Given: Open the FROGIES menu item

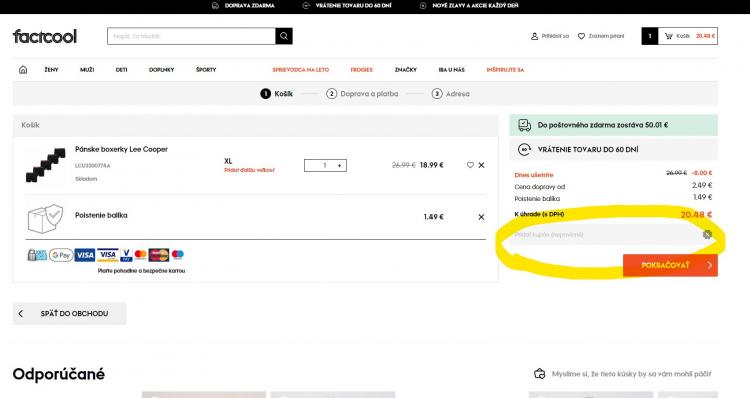Looking at the screenshot, I should pos(362,70).
